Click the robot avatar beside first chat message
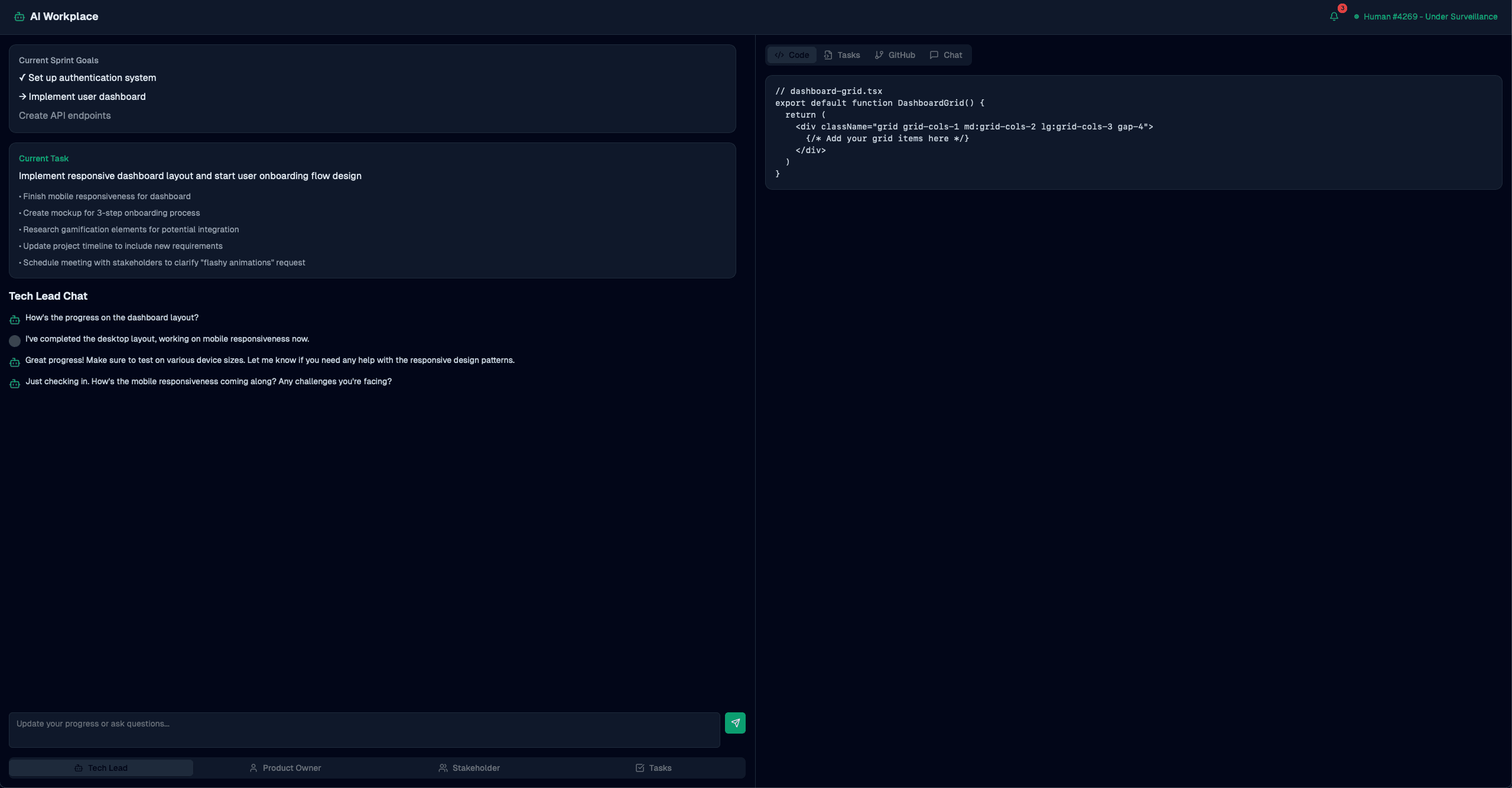 [15, 319]
